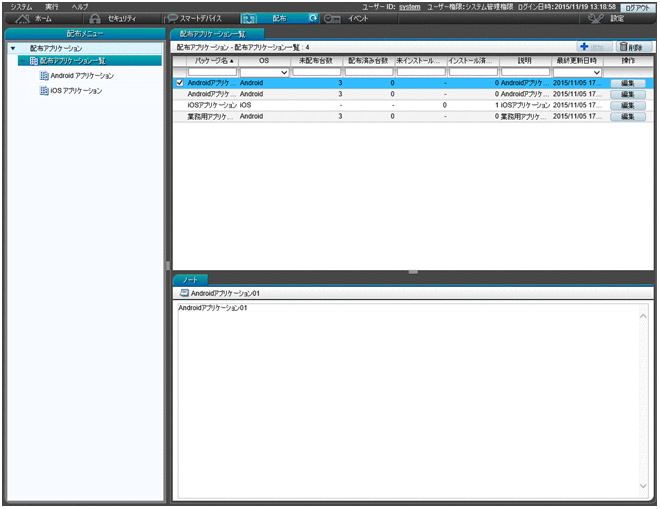Click the パッケージ名 filter text field
This screenshot has height=509, width=660.
pos(206,72)
